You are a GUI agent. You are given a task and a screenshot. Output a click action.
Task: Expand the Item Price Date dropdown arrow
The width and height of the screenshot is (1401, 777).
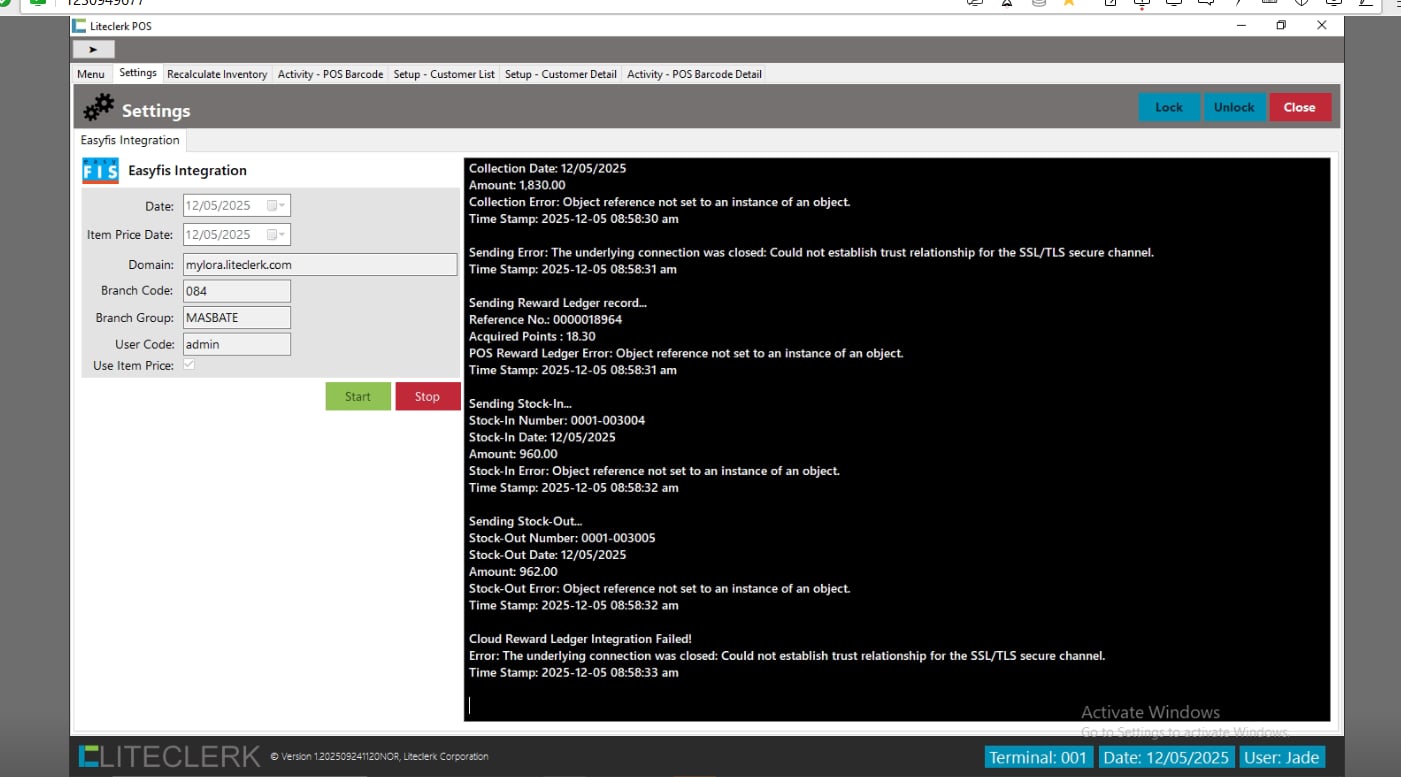coord(283,235)
